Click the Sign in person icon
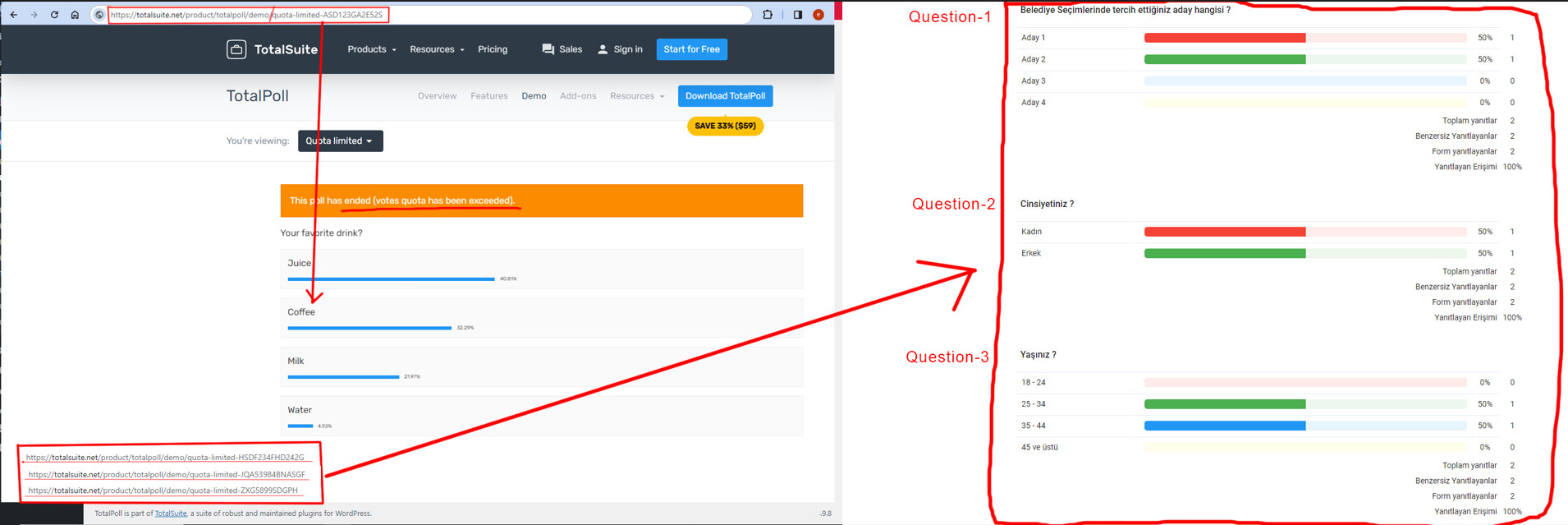Screen dimensions: 1568x525 point(603,49)
